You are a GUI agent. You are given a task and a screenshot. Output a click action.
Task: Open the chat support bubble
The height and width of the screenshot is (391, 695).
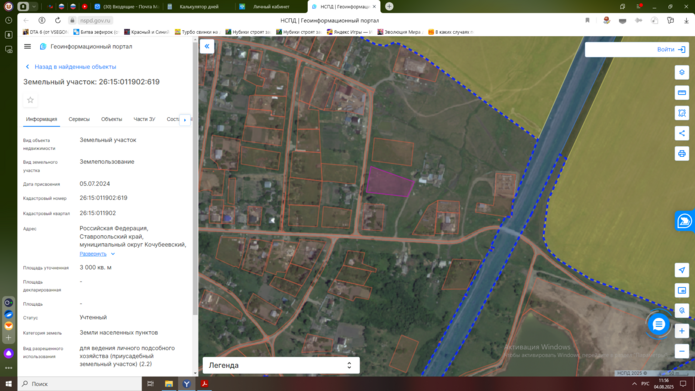point(659,325)
